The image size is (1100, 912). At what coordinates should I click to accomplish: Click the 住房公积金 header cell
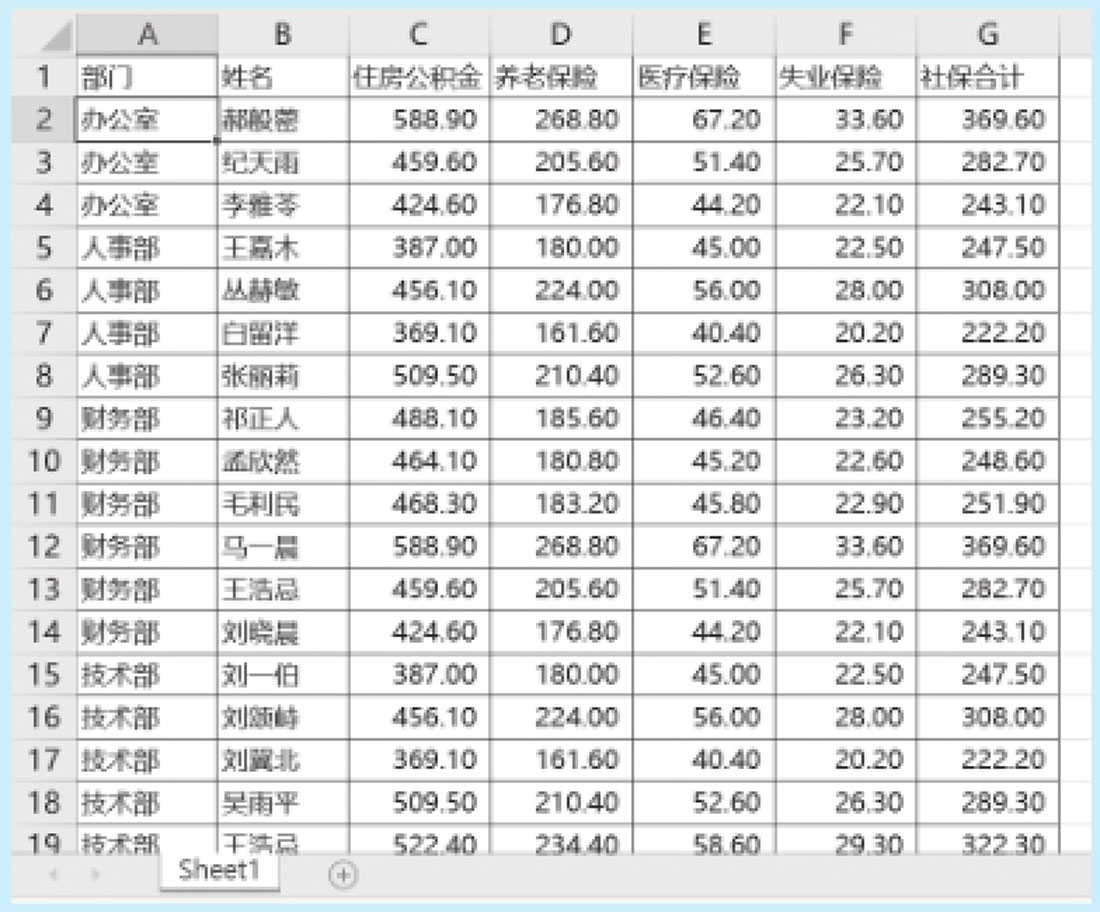point(420,77)
